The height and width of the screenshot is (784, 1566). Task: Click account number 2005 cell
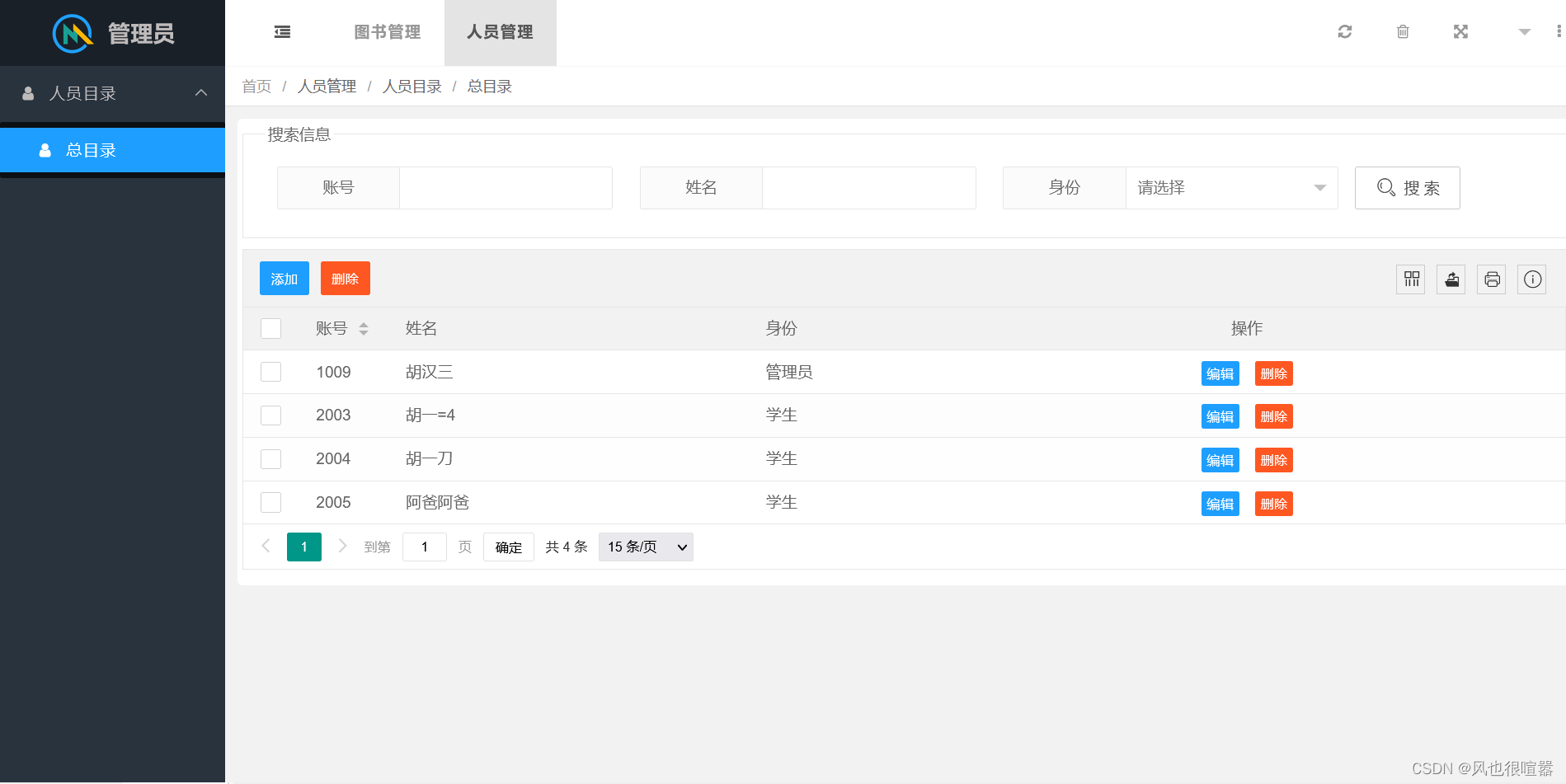point(333,503)
